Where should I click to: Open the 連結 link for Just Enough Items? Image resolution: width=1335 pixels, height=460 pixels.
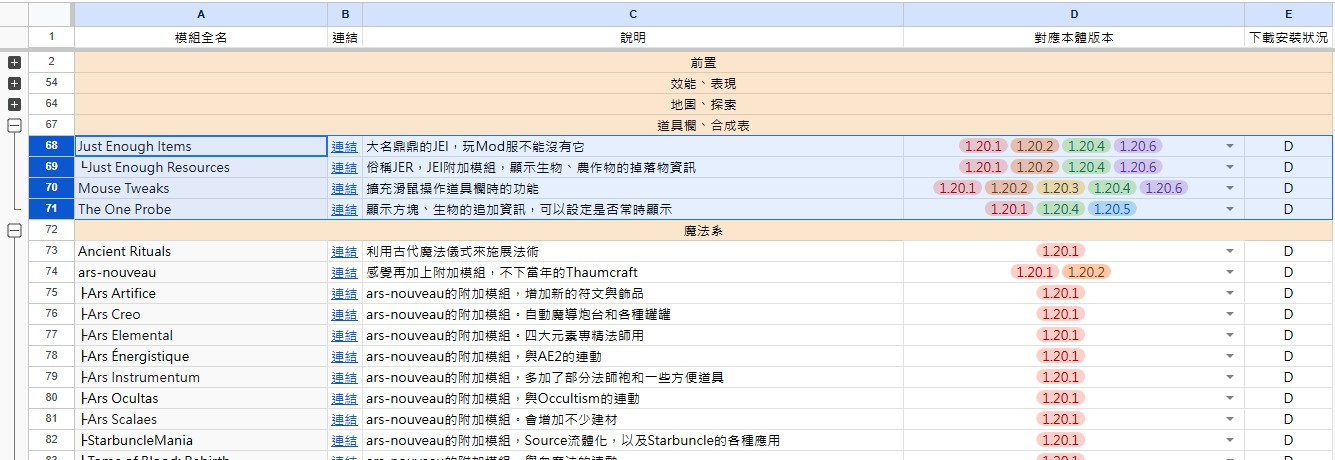click(344, 147)
